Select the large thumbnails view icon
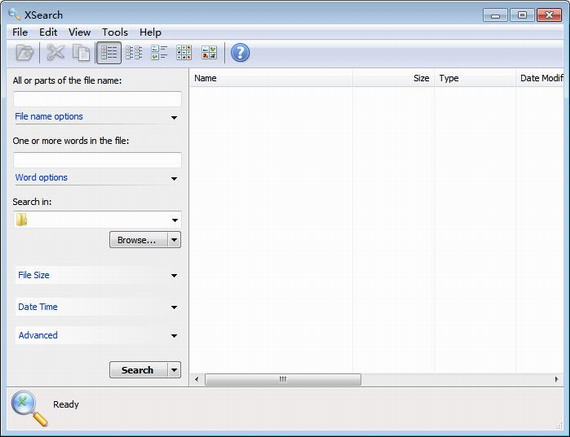Screen dimensions: 570x437 click(x=209, y=53)
